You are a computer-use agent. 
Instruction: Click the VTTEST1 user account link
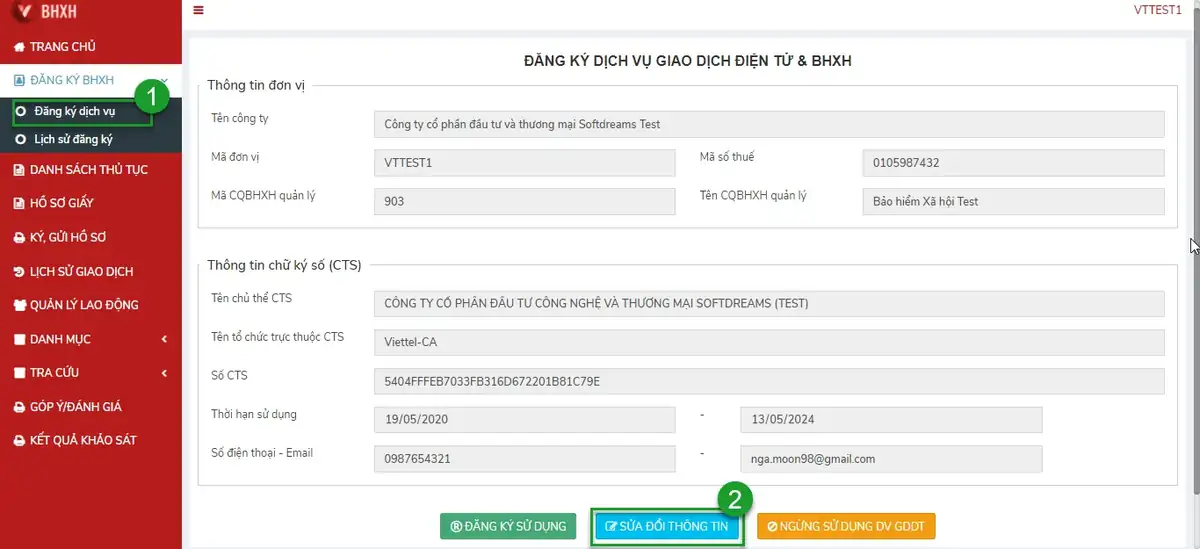[1158, 10]
